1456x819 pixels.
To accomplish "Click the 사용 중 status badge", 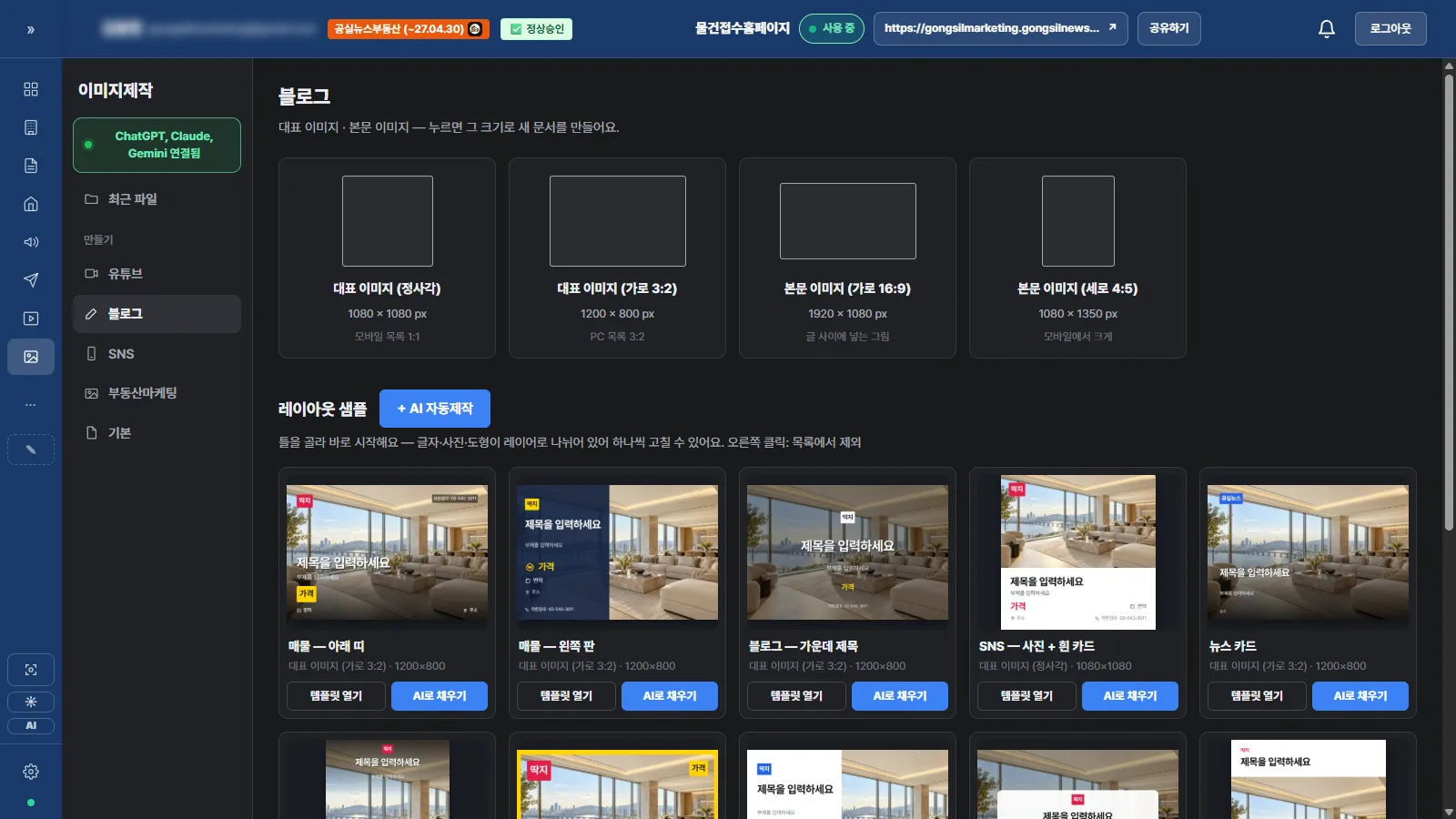I will tap(832, 28).
